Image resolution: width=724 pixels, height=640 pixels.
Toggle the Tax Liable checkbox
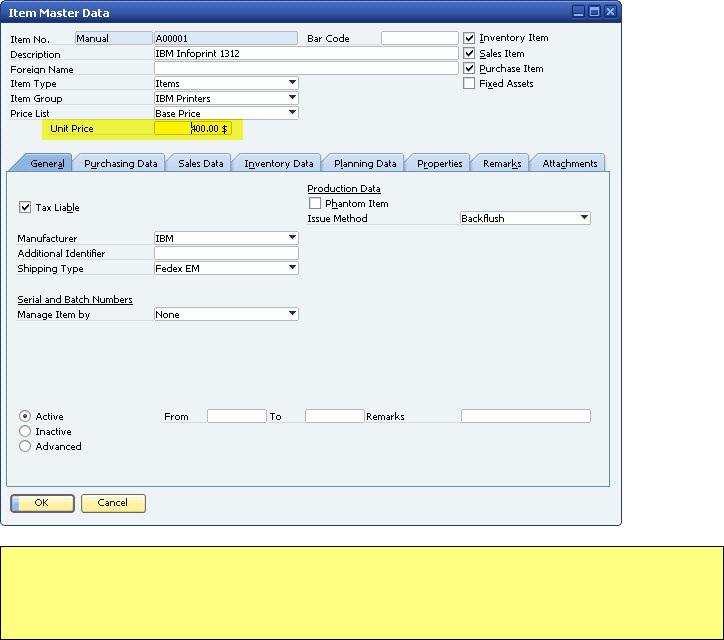click(25, 207)
